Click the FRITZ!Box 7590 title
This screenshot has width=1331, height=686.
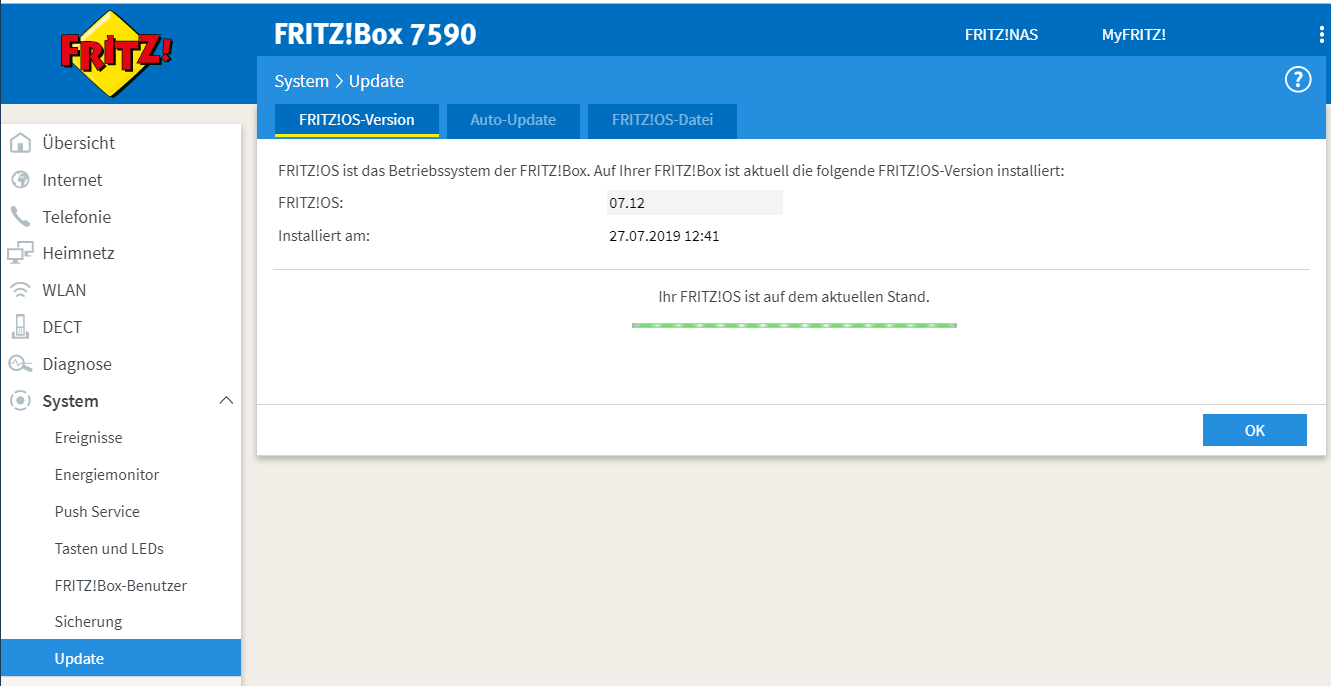point(375,34)
